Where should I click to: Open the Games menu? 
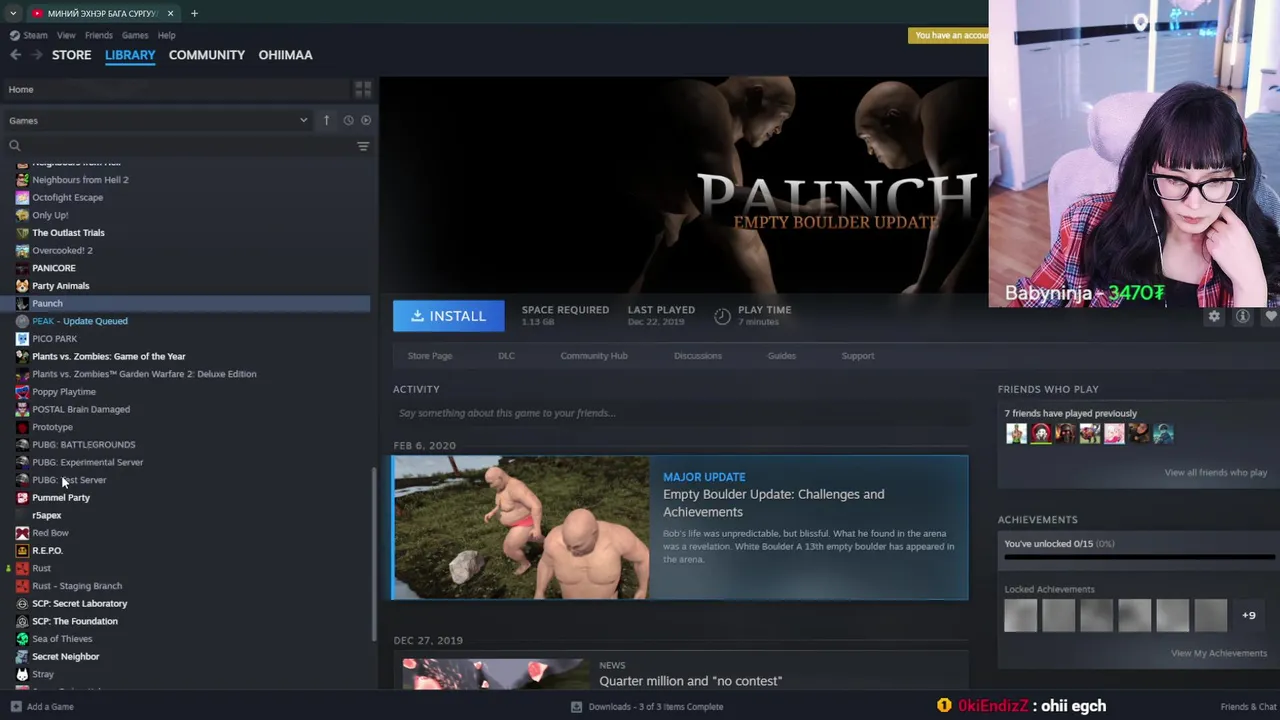135,35
